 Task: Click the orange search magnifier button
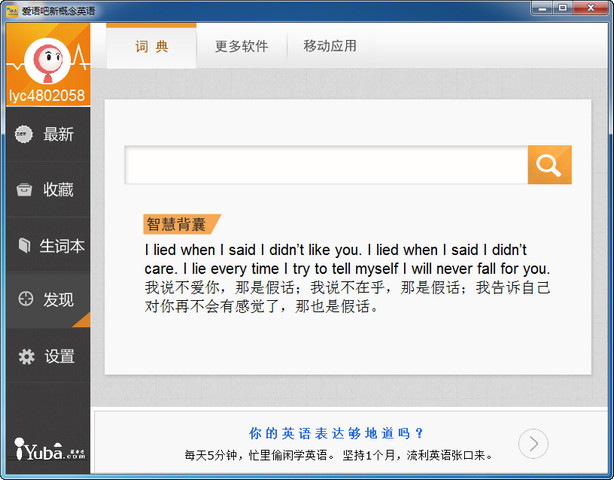(x=549, y=164)
